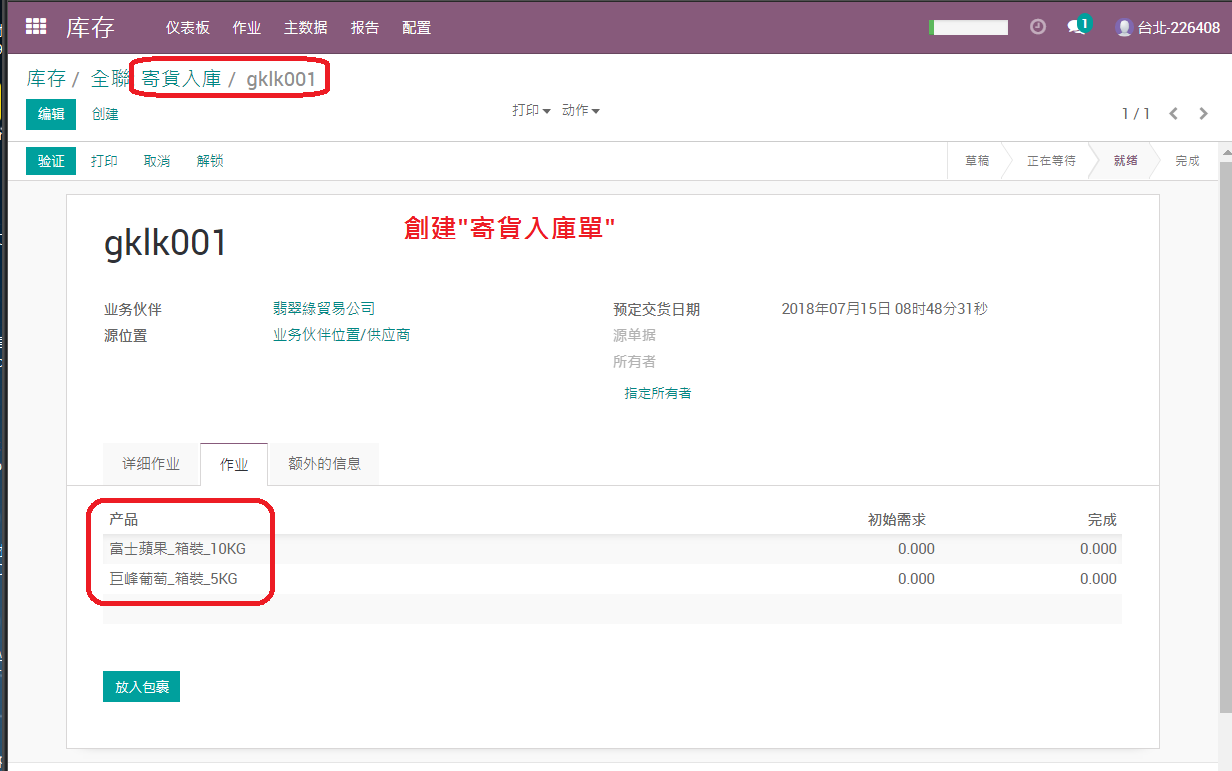The width and height of the screenshot is (1232, 771).
Task: Open the apps grid menu icon
Action: coord(36,27)
